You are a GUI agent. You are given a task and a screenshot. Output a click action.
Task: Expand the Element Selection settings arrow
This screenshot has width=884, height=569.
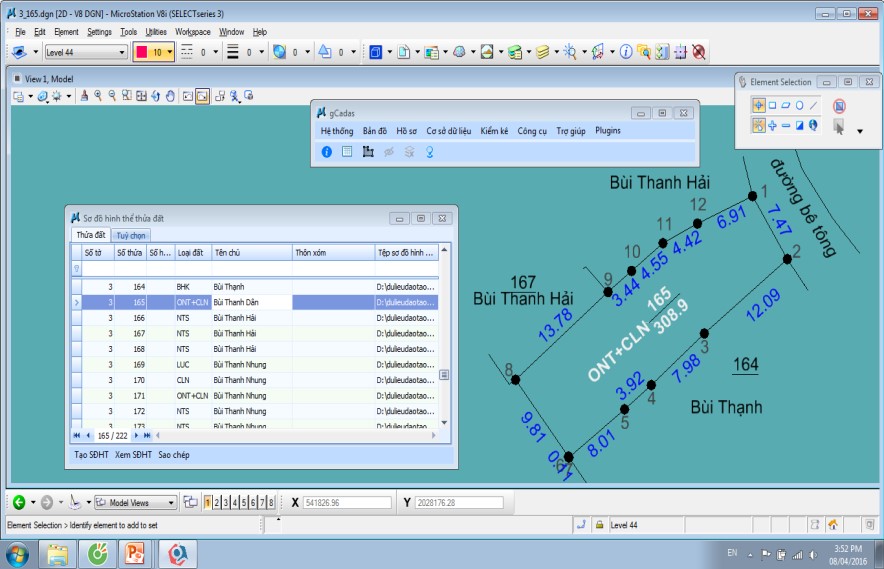click(860, 130)
